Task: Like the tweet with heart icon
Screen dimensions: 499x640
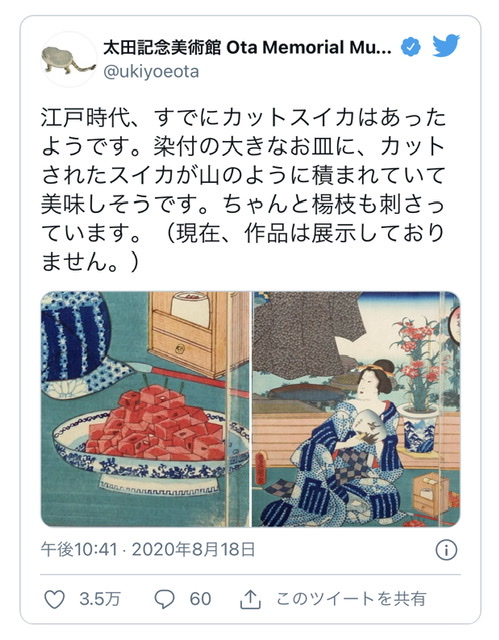Action: pos(54,599)
